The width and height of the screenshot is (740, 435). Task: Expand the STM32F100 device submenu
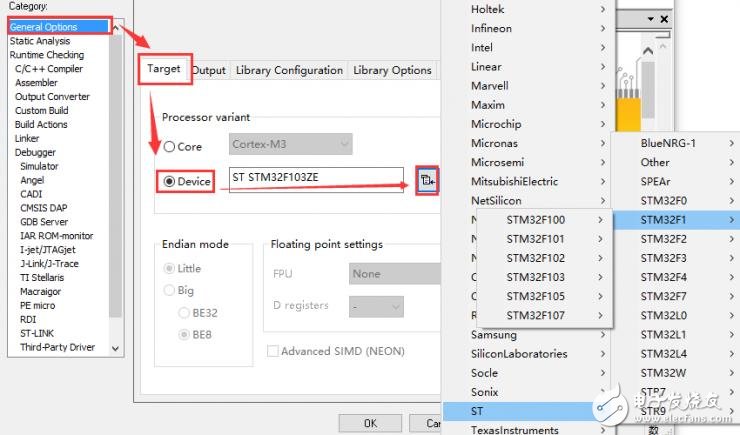tap(545, 220)
